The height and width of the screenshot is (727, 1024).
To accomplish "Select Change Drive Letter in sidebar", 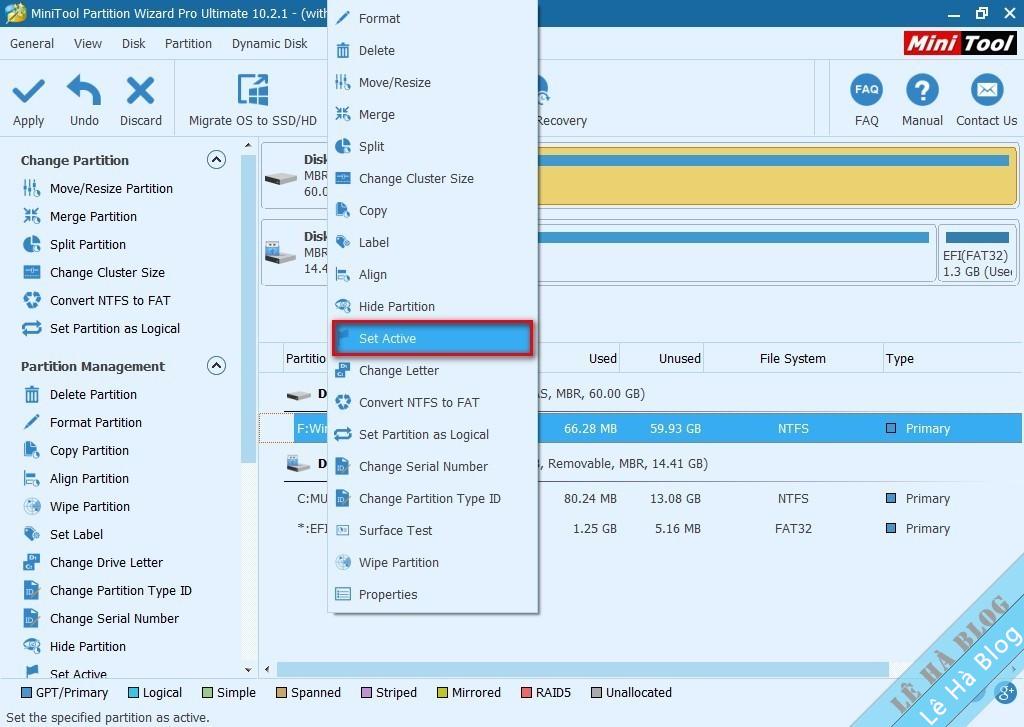I will 93,563.
